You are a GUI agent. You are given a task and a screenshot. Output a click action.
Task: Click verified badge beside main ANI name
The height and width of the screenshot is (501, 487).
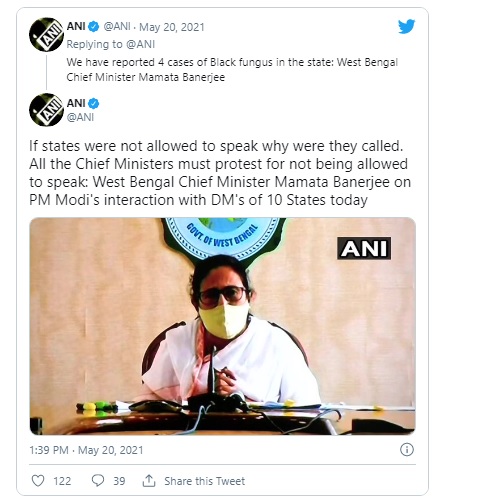point(94,104)
